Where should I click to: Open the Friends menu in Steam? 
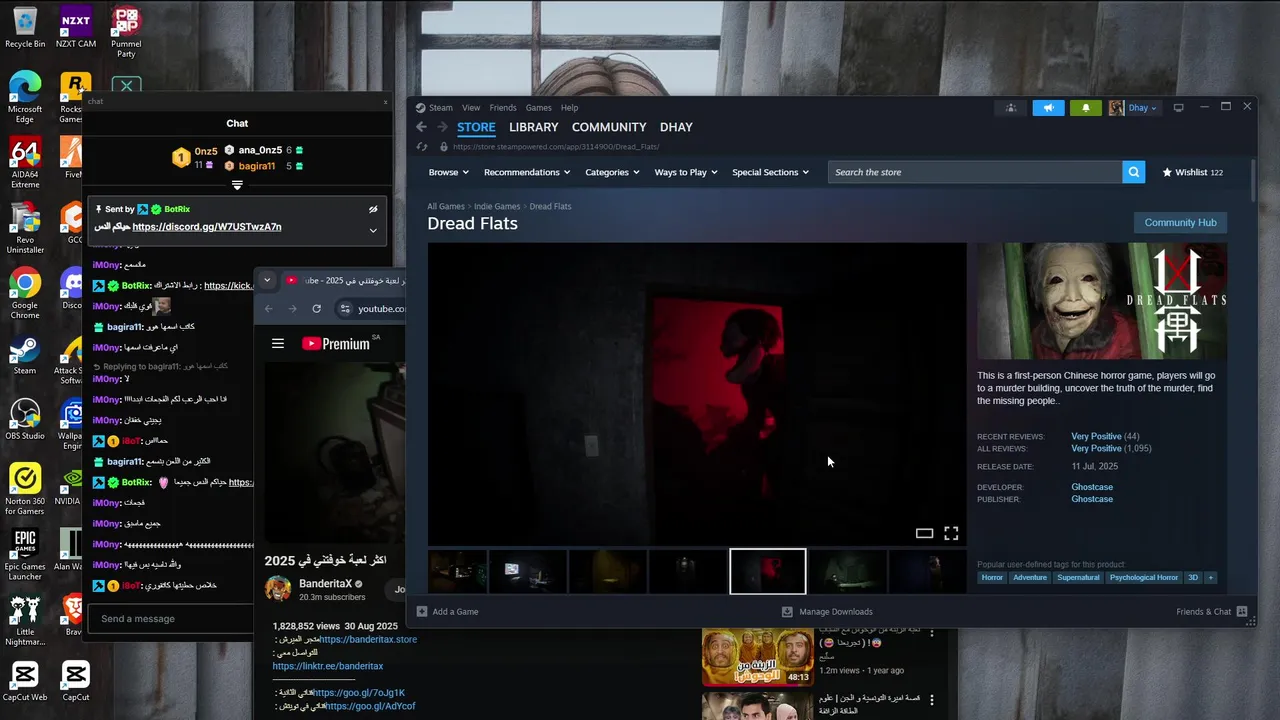coord(503,108)
